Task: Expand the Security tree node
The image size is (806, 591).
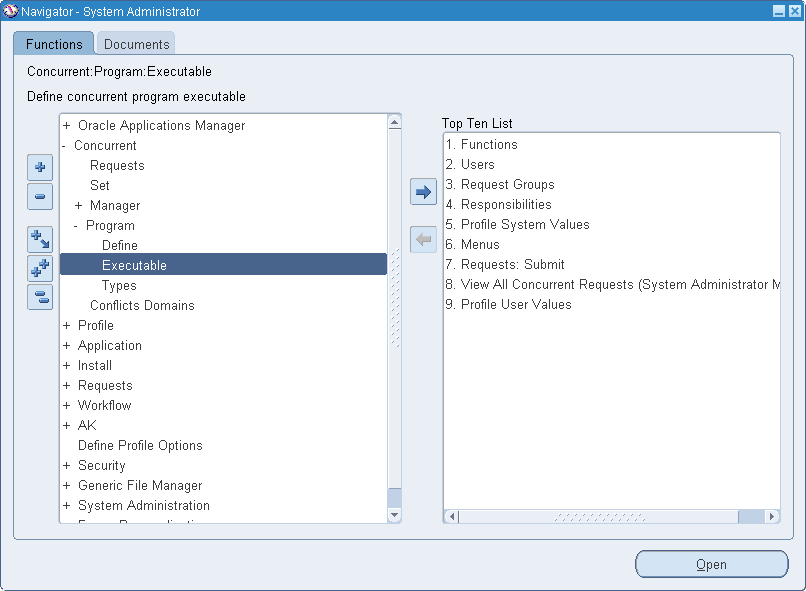Action: [66, 465]
